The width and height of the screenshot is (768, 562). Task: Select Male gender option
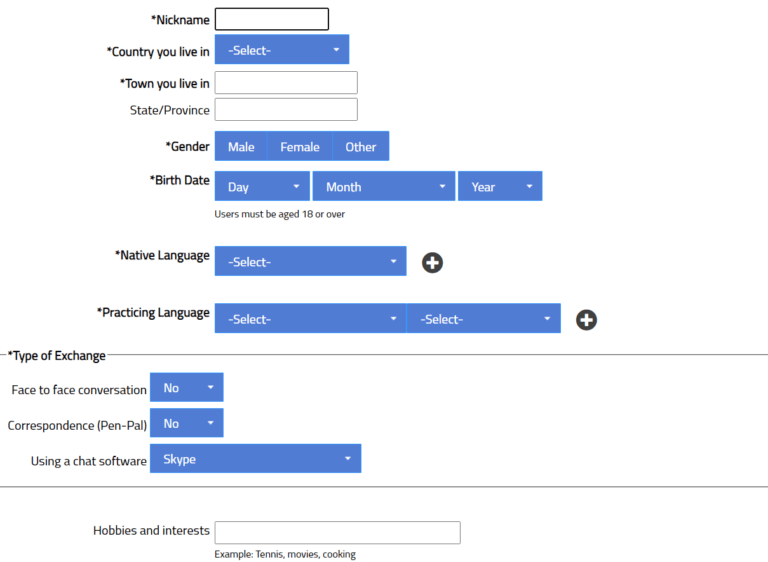241,147
